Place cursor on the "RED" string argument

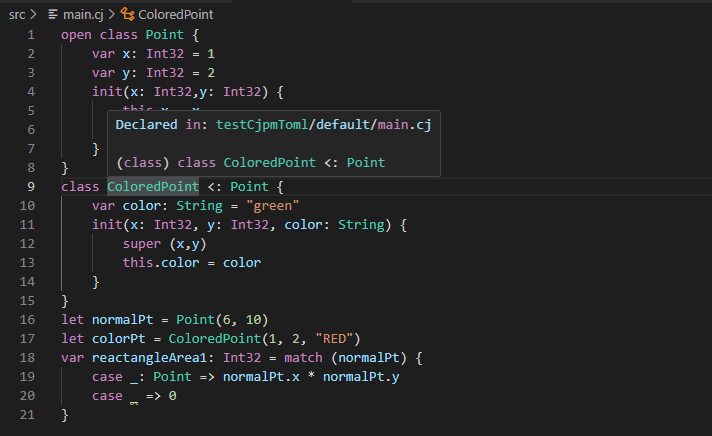coord(339,338)
